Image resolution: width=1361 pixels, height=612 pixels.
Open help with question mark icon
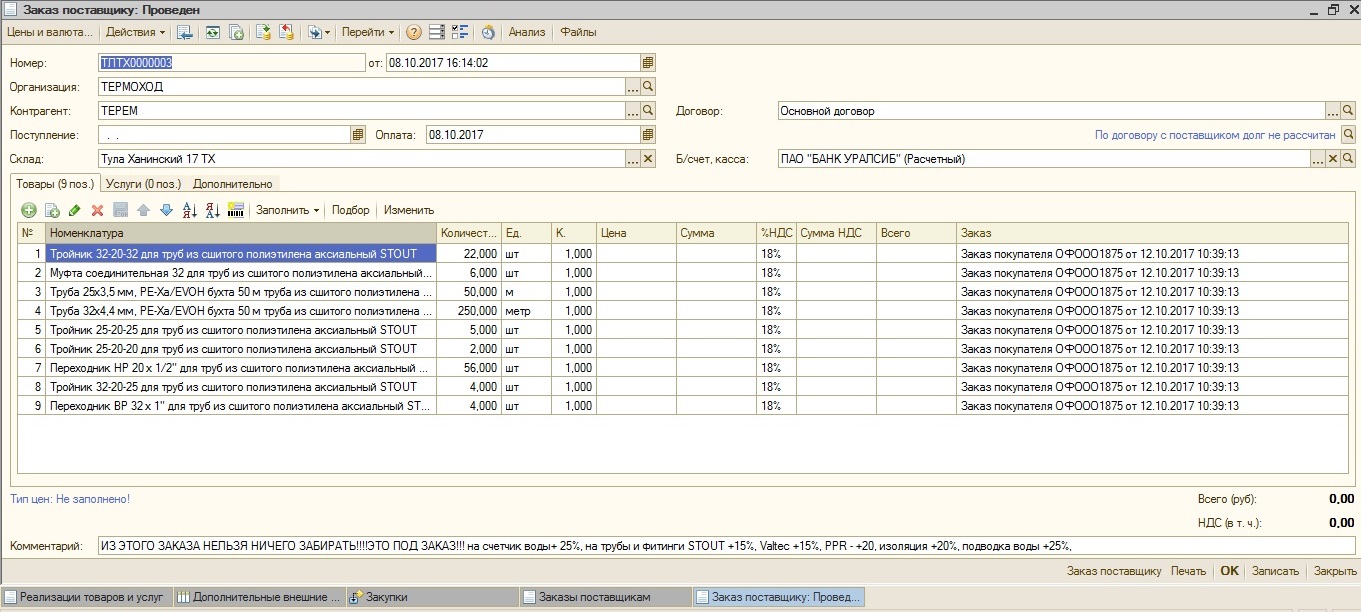pos(413,32)
